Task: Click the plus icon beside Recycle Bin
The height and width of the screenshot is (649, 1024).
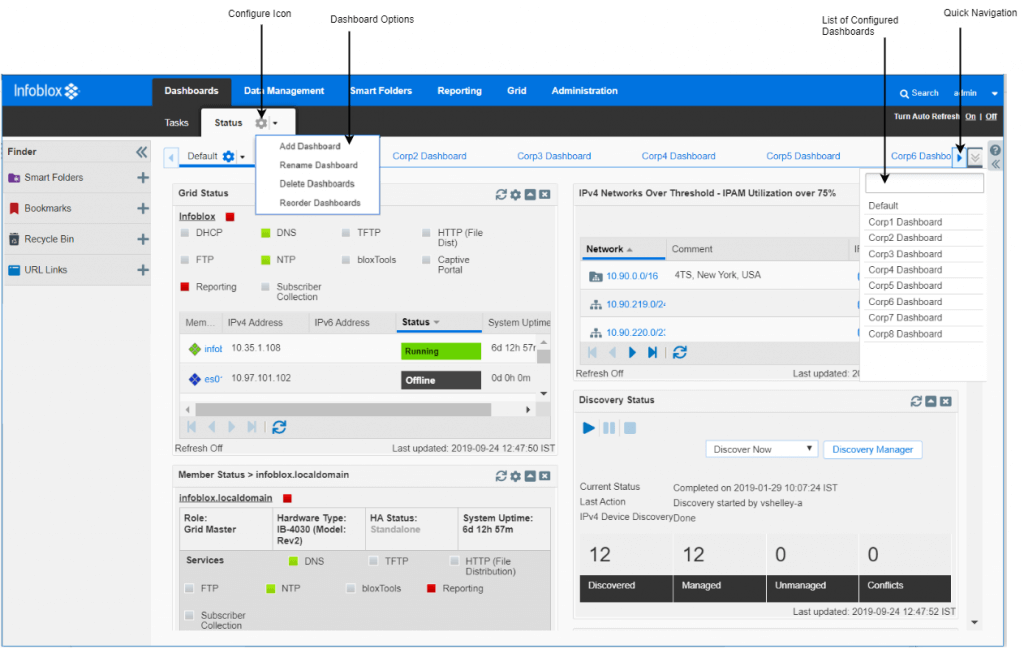Action: (142, 239)
